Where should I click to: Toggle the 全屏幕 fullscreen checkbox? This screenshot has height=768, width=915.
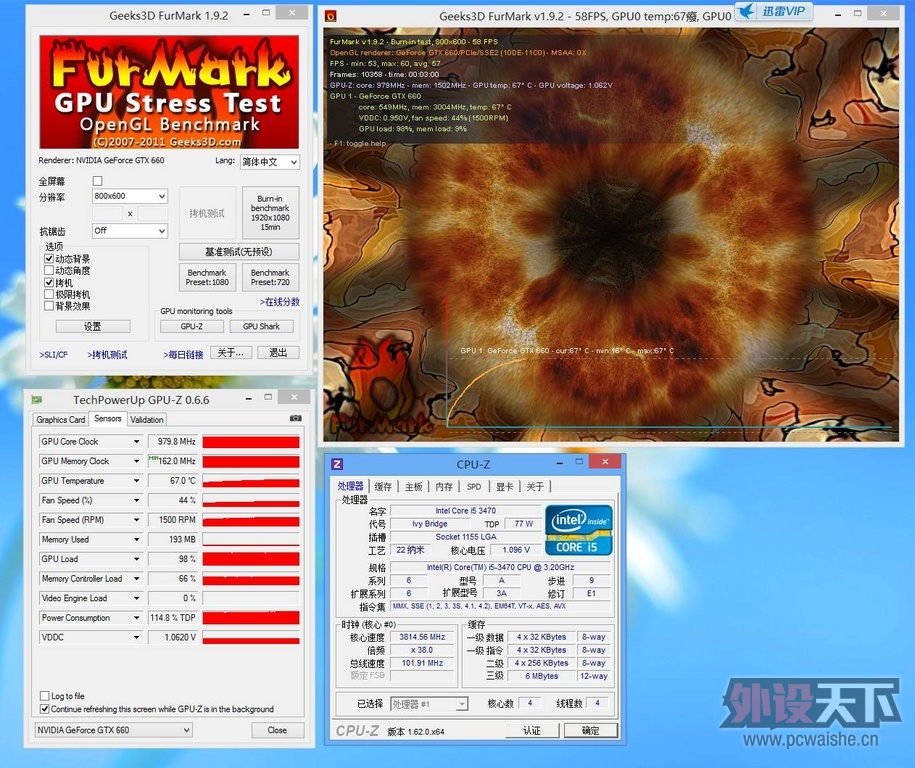click(97, 181)
